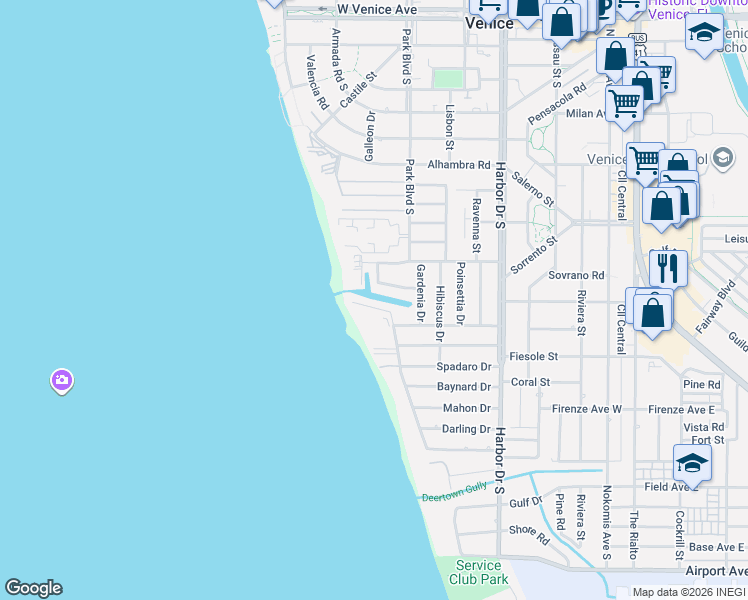Click the Venice city name label
Viewport: 748px width, 600px height.
[x=489, y=23]
